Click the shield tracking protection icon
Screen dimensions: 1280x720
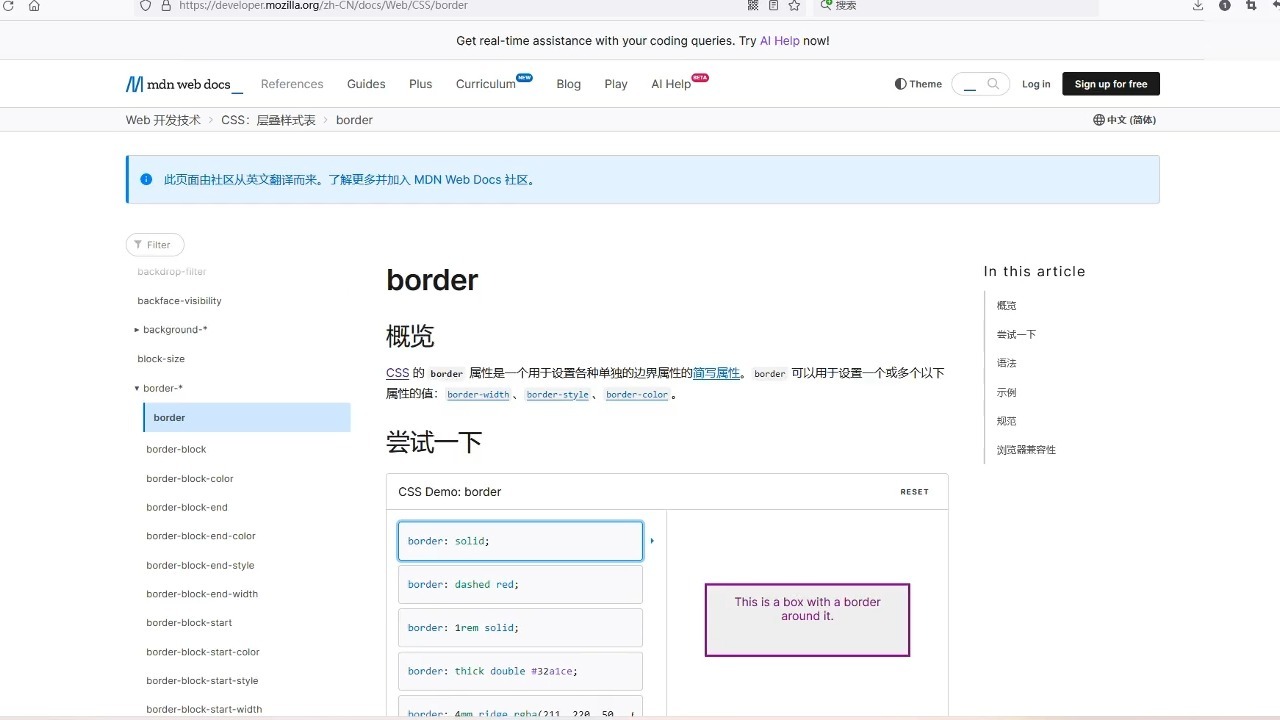click(x=146, y=6)
